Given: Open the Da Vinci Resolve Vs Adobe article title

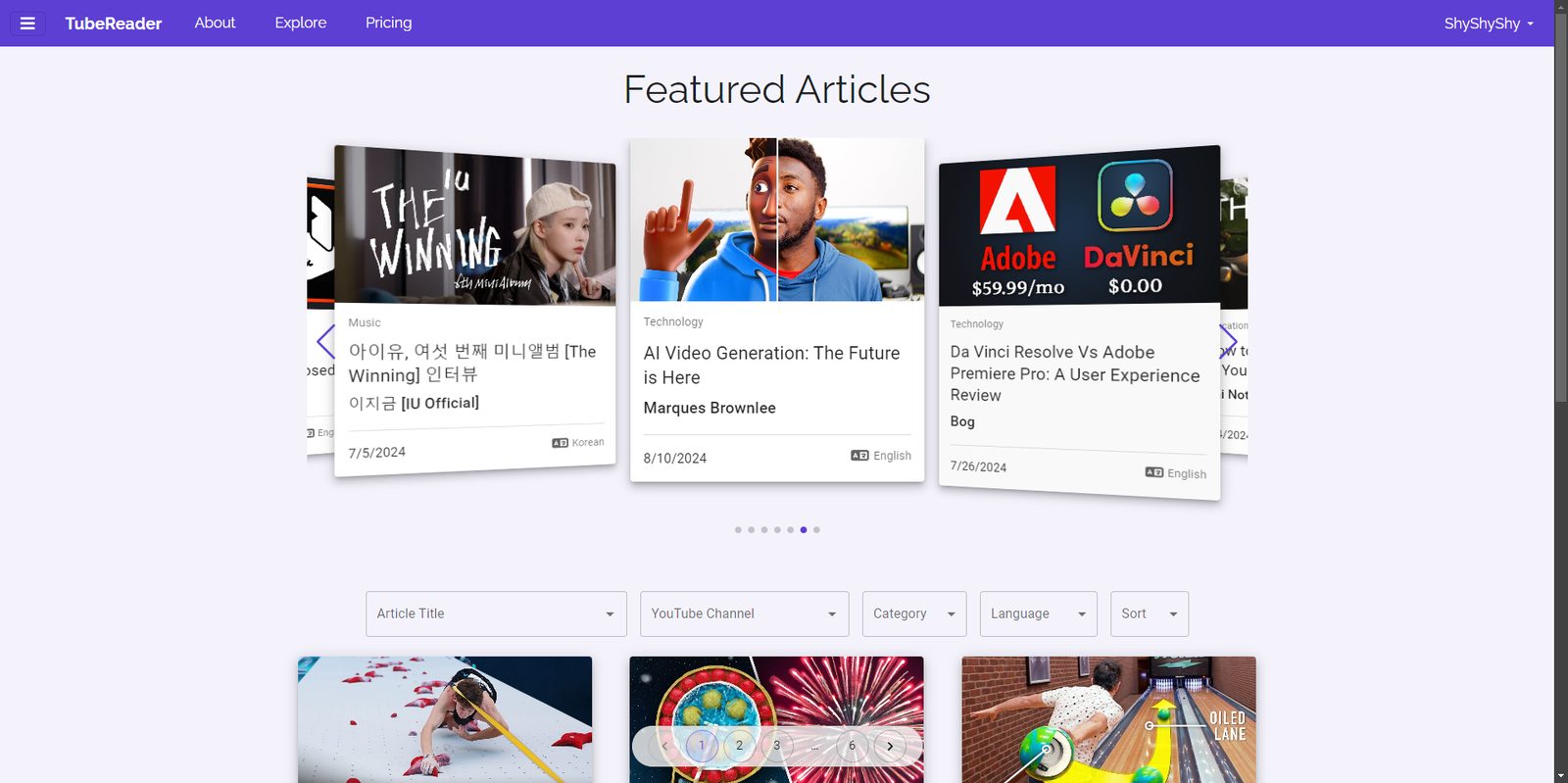Looking at the screenshot, I should tap(1075, 373).
